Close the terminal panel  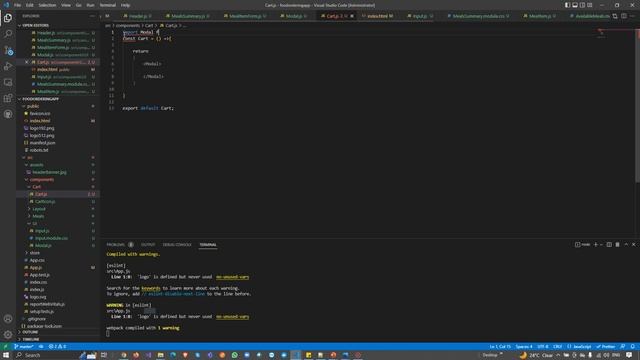(633, 244)
